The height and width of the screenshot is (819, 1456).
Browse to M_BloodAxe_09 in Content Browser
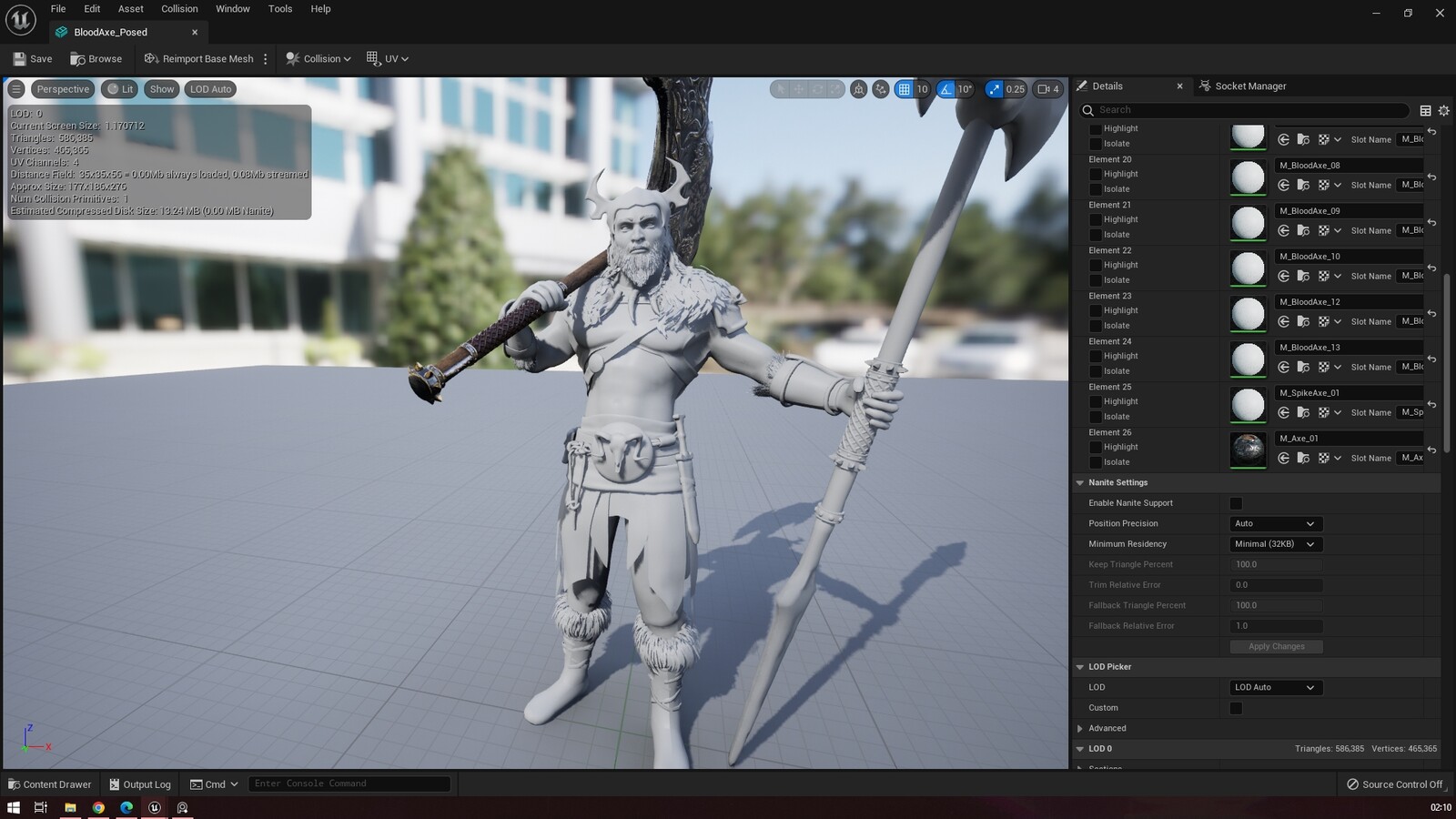pos(1303,231)
